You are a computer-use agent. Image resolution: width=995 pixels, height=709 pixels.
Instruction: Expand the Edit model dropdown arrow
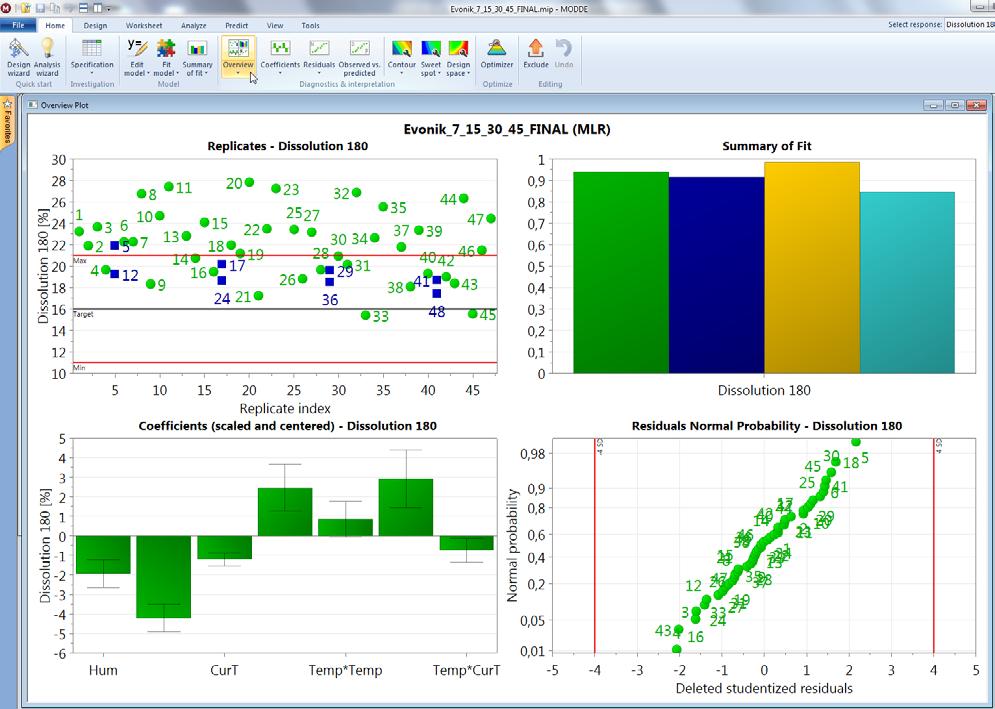tap(148, 73)
